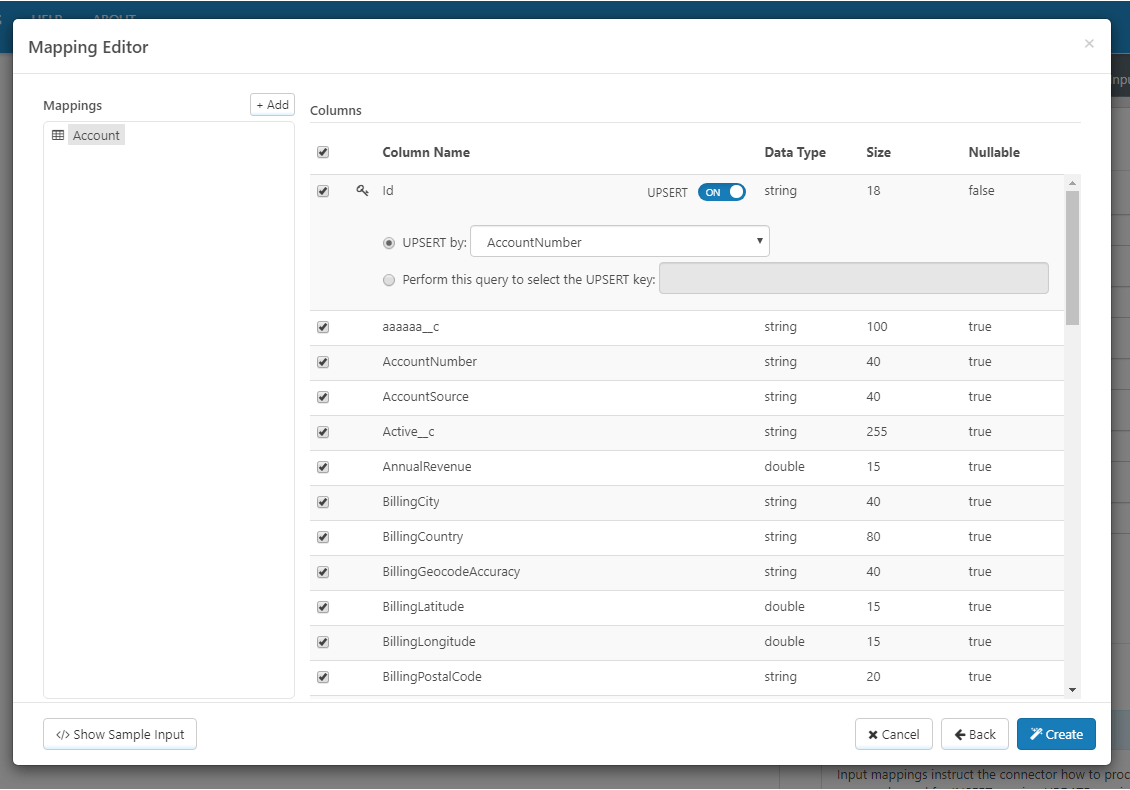
Task: Click the Create button
Action: coord(1056,734)
